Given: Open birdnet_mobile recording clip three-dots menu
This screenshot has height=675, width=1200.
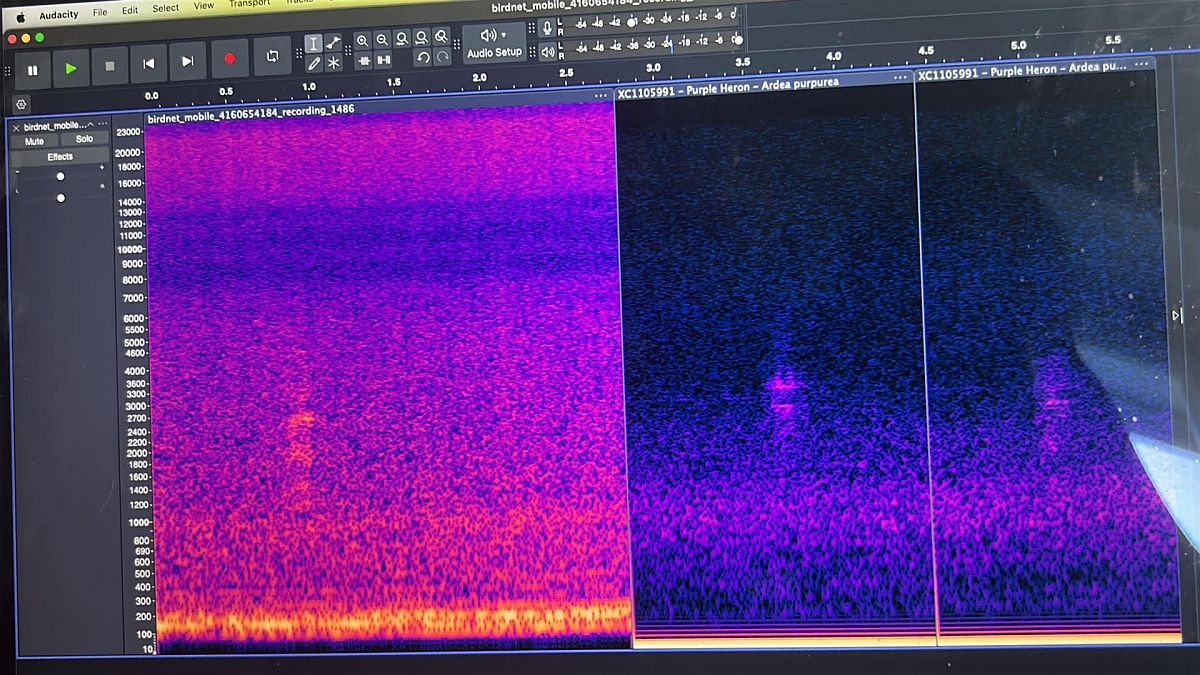Looking at the screenshot, I should (x=601, y=96).
